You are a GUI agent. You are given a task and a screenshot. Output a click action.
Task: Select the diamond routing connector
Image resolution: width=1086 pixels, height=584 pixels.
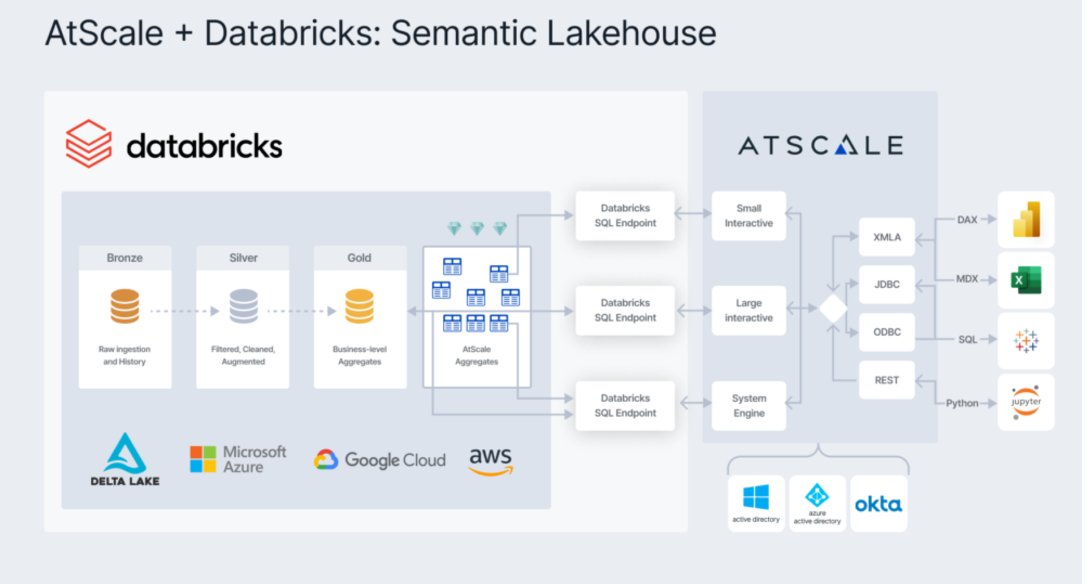click(x=832, y=309)
